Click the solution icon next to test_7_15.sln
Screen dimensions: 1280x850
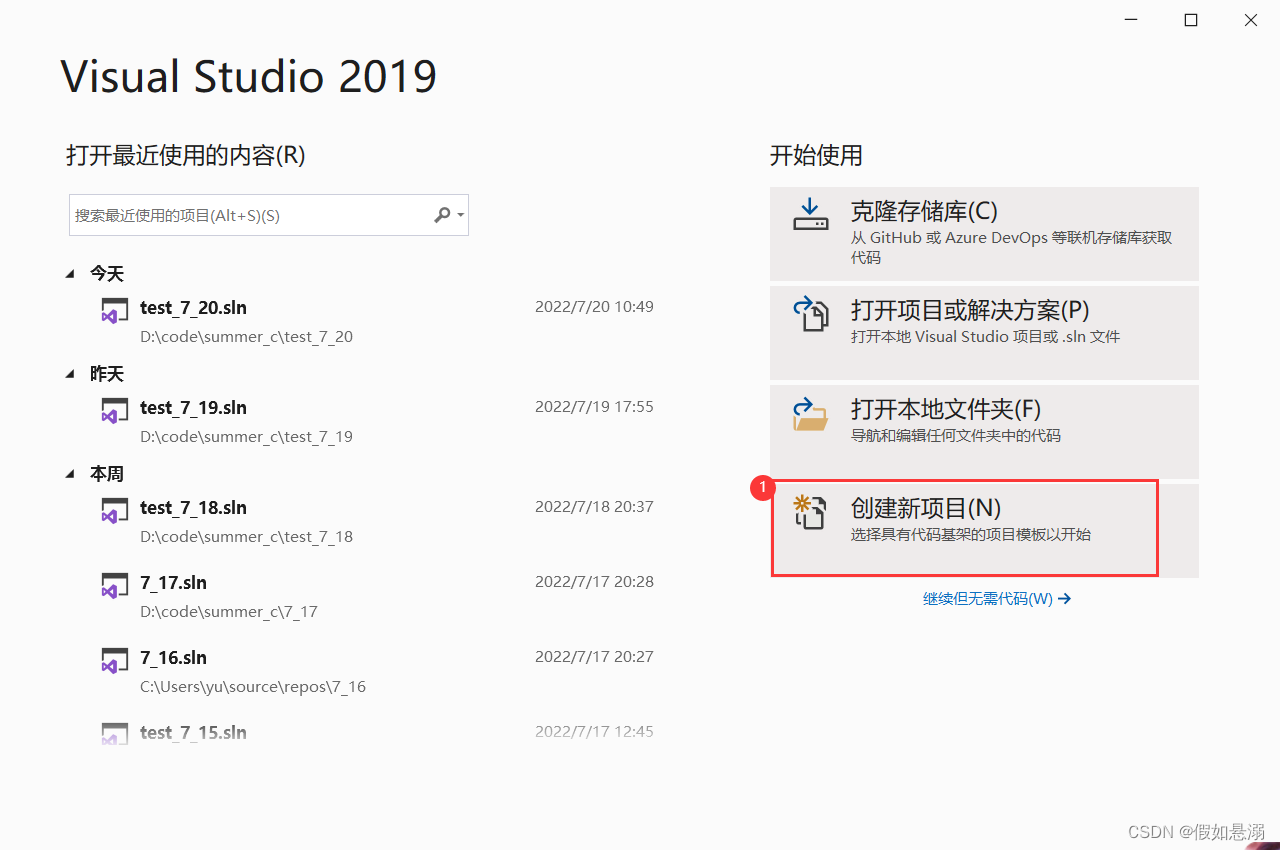tap(115, 734)
